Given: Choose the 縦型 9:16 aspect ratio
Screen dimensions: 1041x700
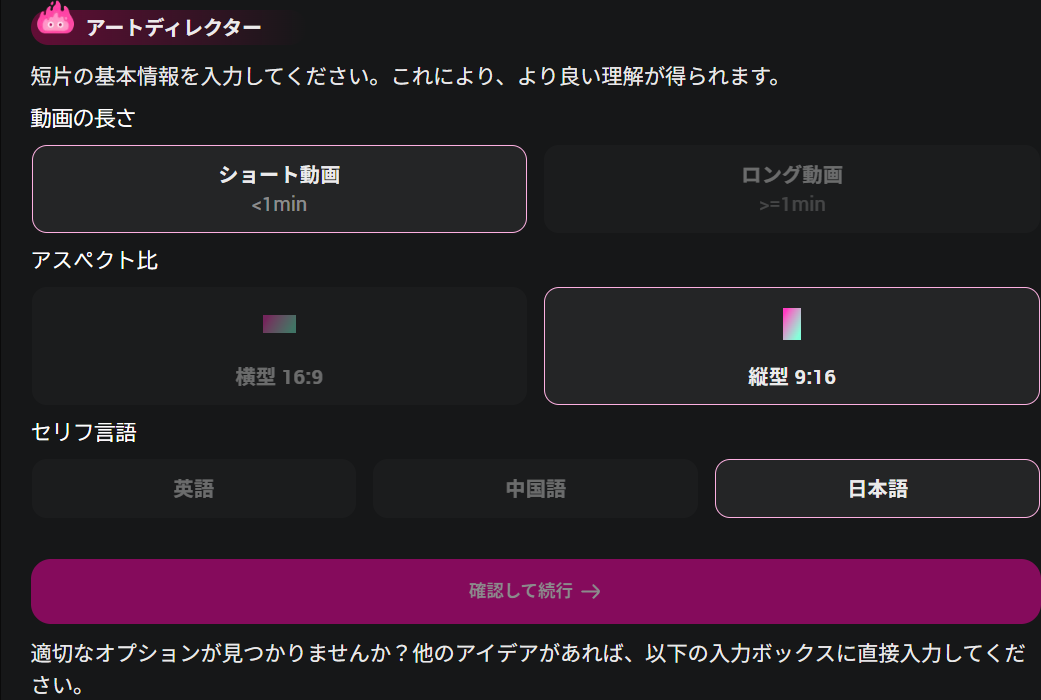Looking at the screenshot, I should click(792, 345).
